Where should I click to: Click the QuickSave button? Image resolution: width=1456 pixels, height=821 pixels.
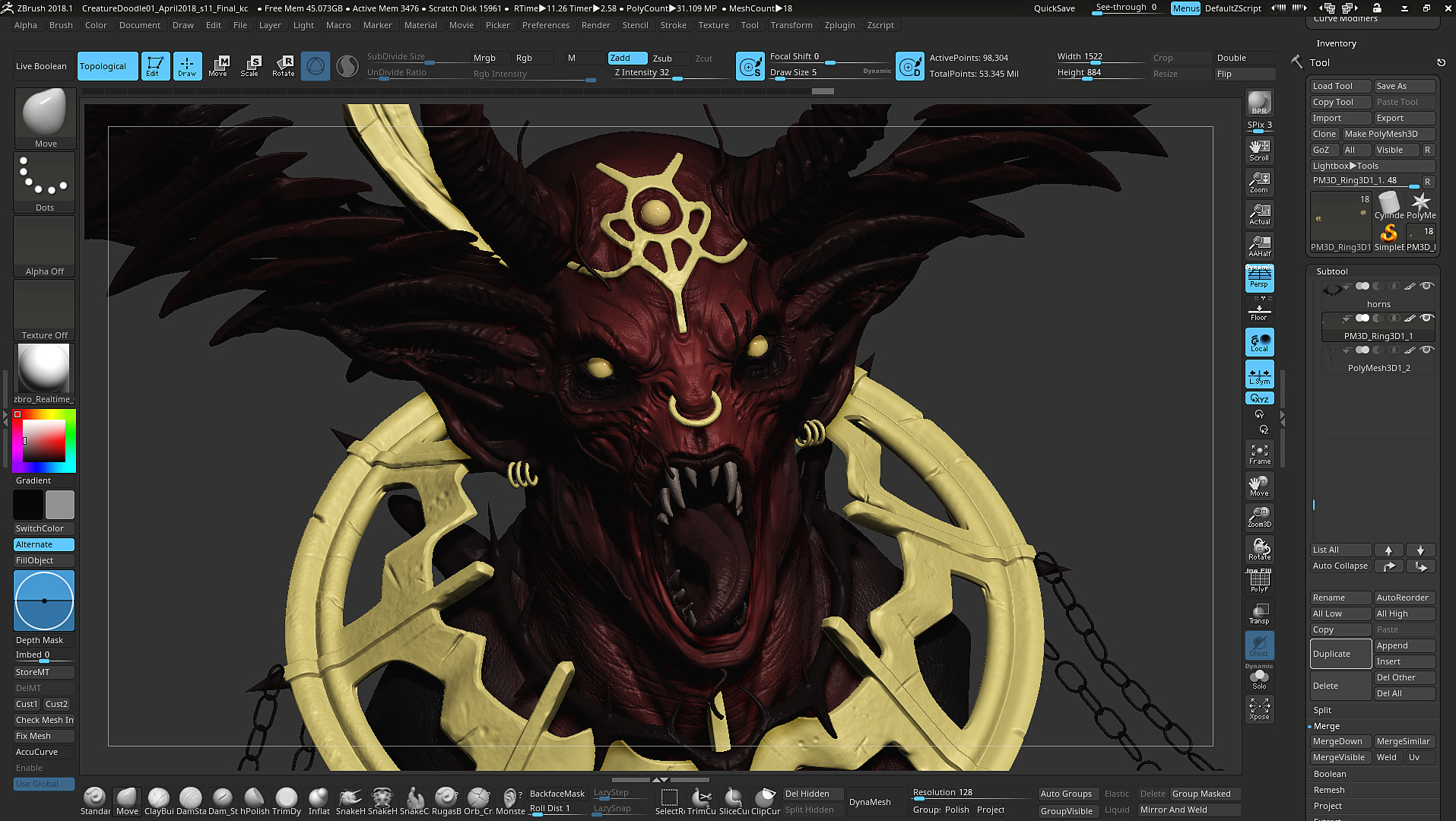(x=1054, y=8)
